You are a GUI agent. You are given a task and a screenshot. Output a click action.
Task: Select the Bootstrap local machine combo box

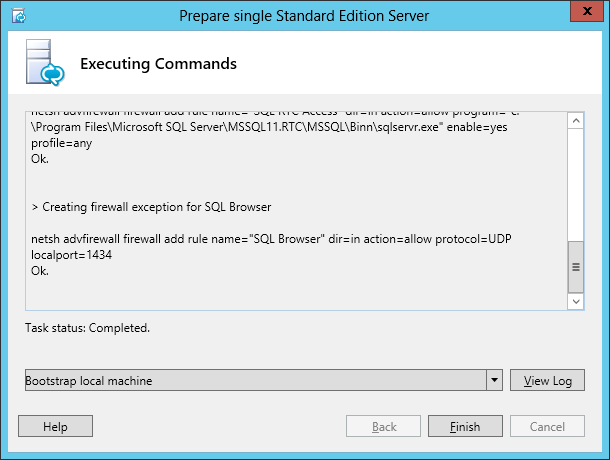click(x=255, y=381)
